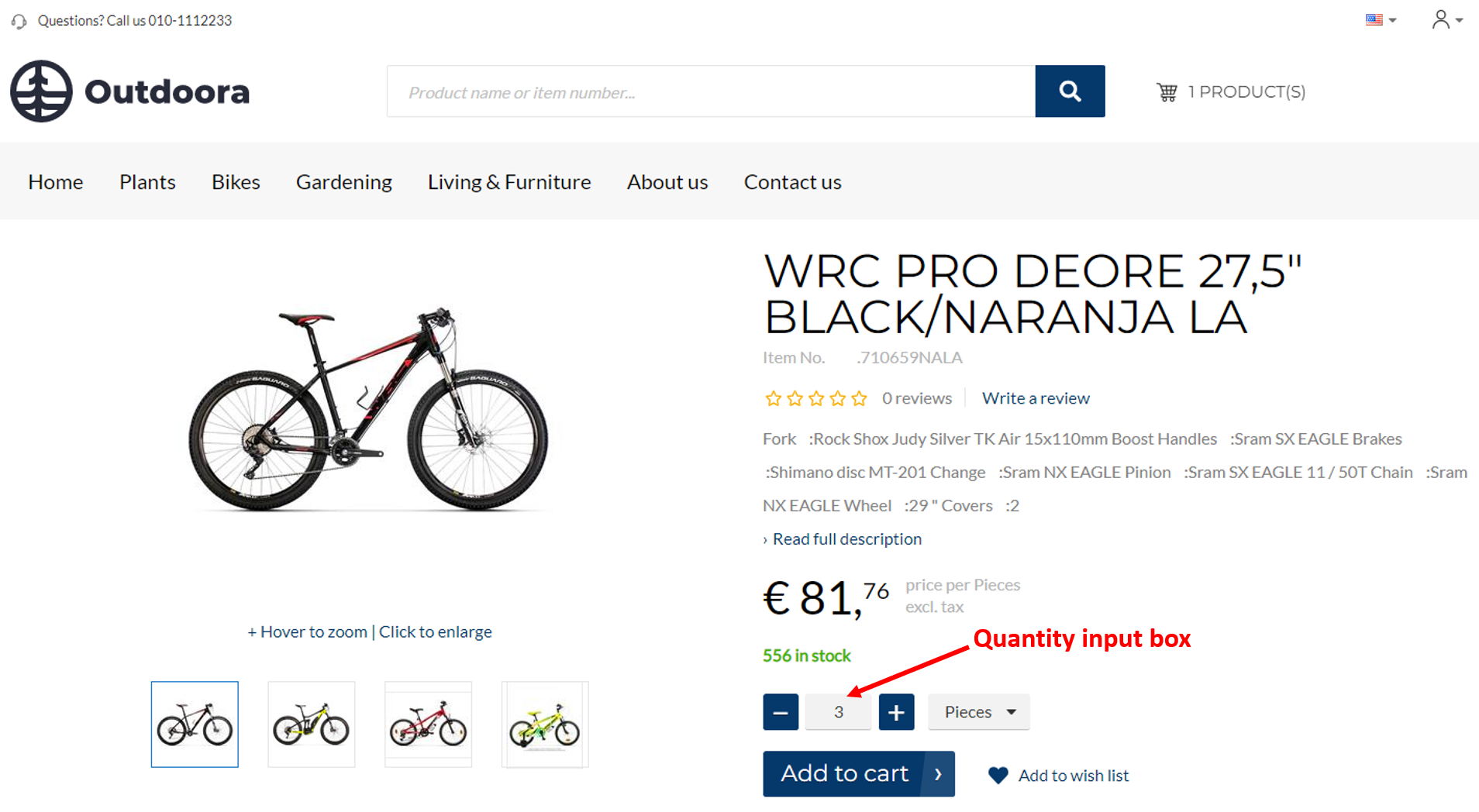Decrease quantity with minus button

780,712
